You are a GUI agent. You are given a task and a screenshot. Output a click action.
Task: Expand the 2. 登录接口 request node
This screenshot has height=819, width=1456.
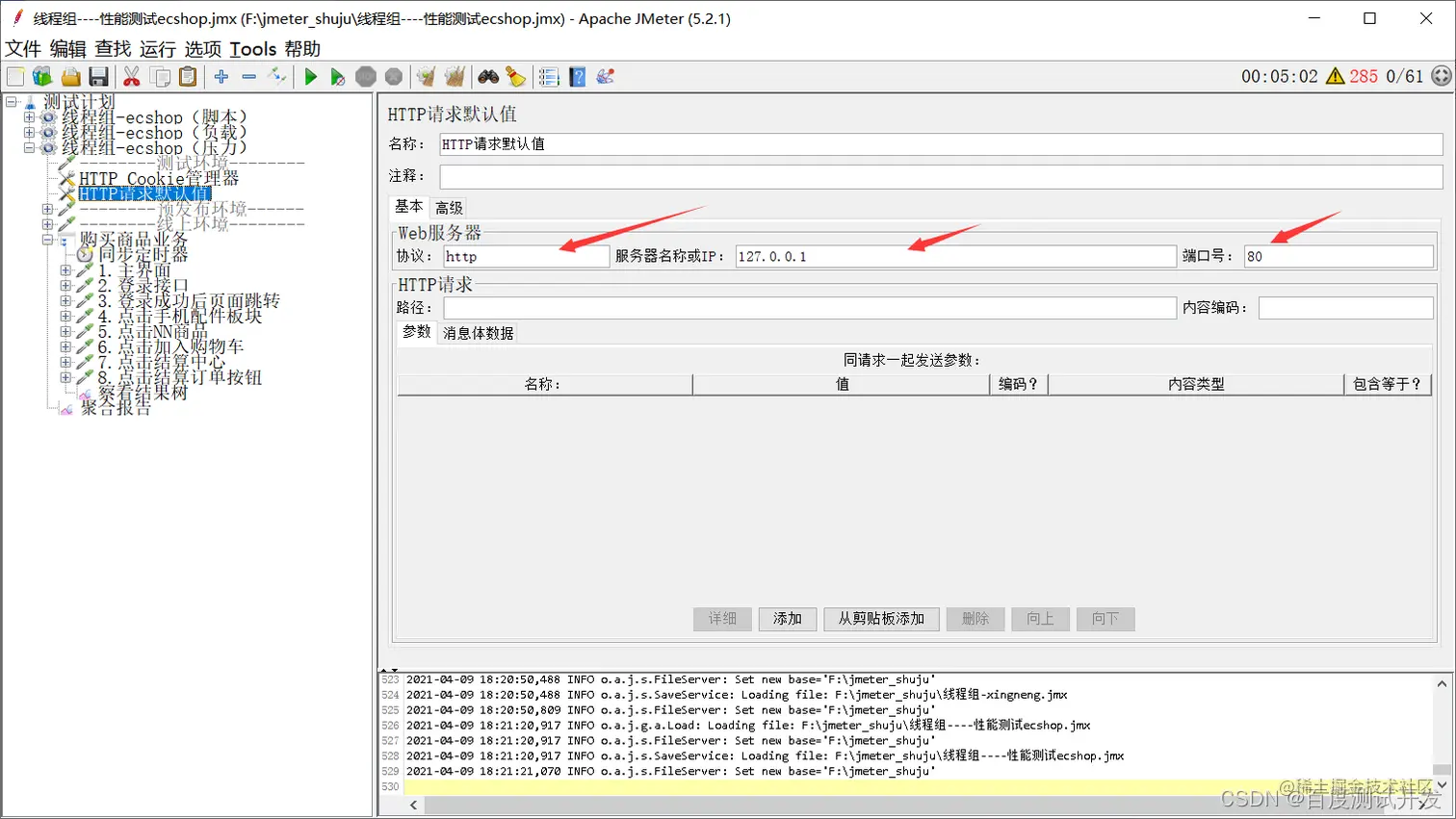tap(65, 286)
